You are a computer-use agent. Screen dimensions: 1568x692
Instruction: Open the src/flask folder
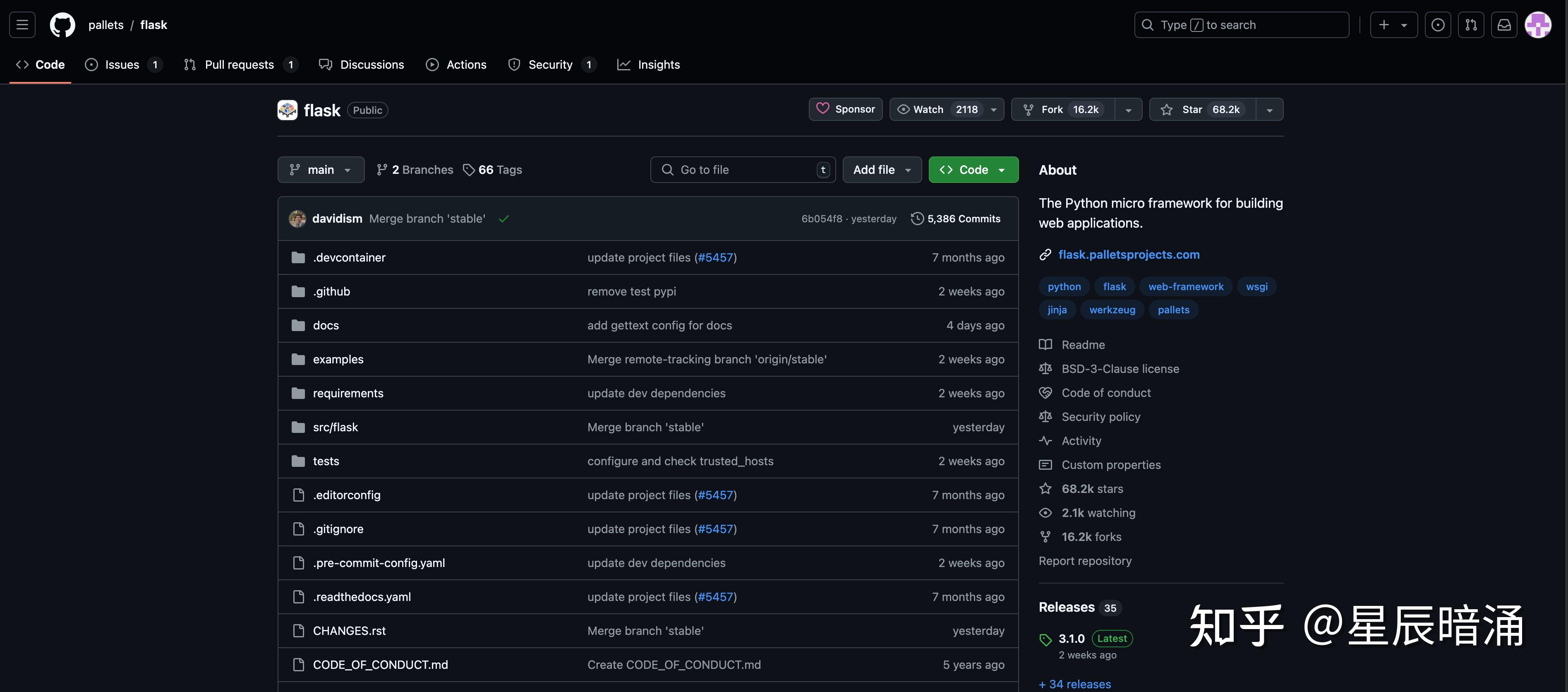(336, 428)
